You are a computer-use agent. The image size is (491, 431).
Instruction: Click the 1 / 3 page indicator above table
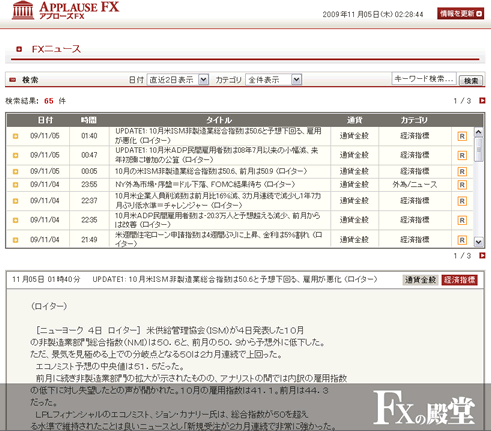pos(462,101)
